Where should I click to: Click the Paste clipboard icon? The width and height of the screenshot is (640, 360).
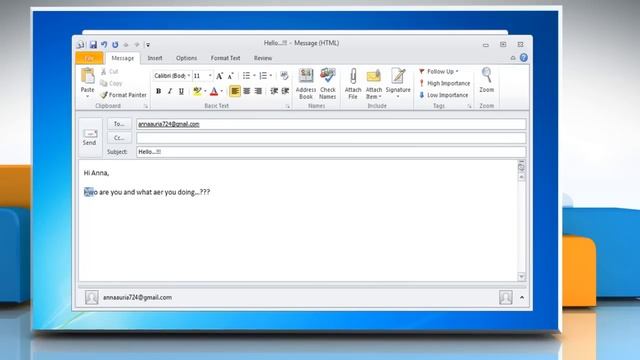tap(87, 76)
